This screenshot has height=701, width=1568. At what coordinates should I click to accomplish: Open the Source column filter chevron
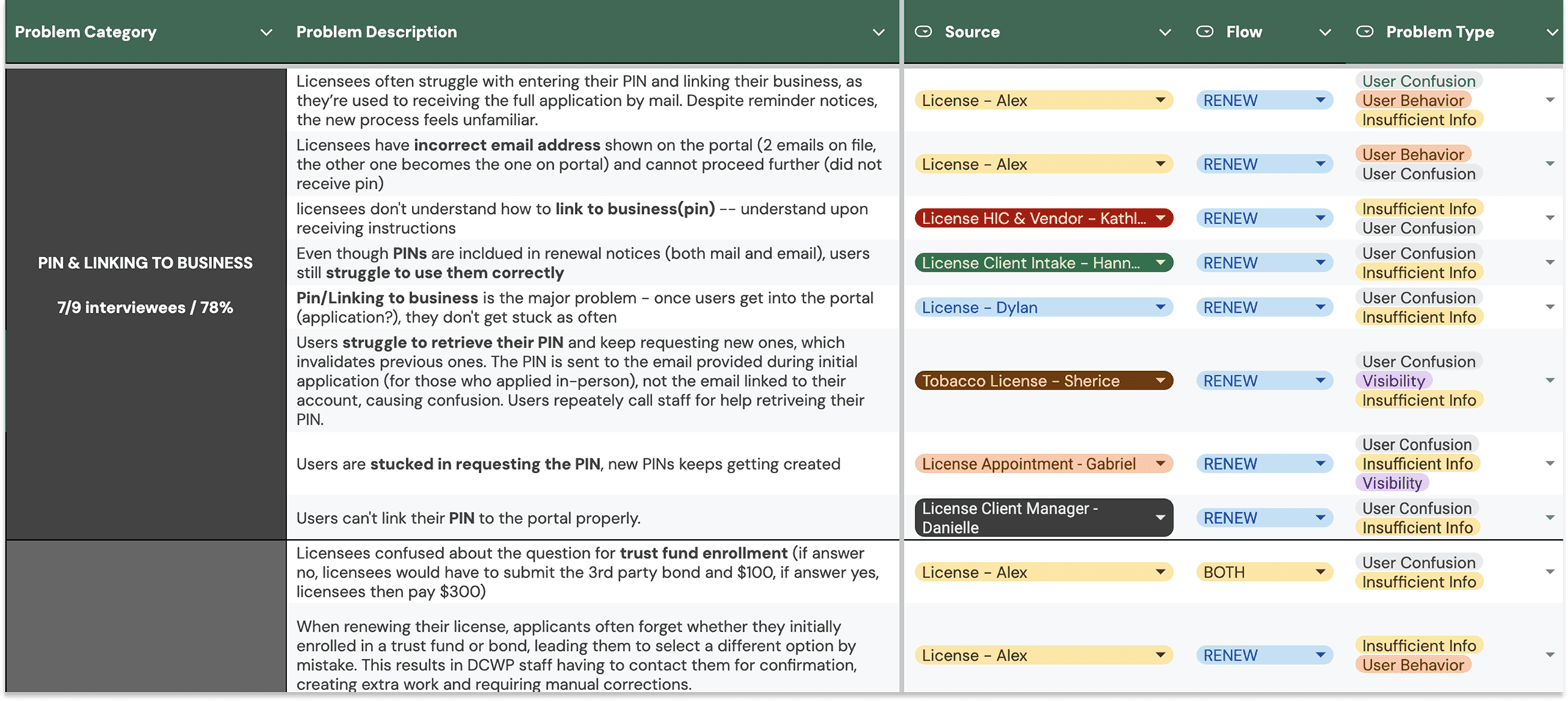[x=1165, y=32]
